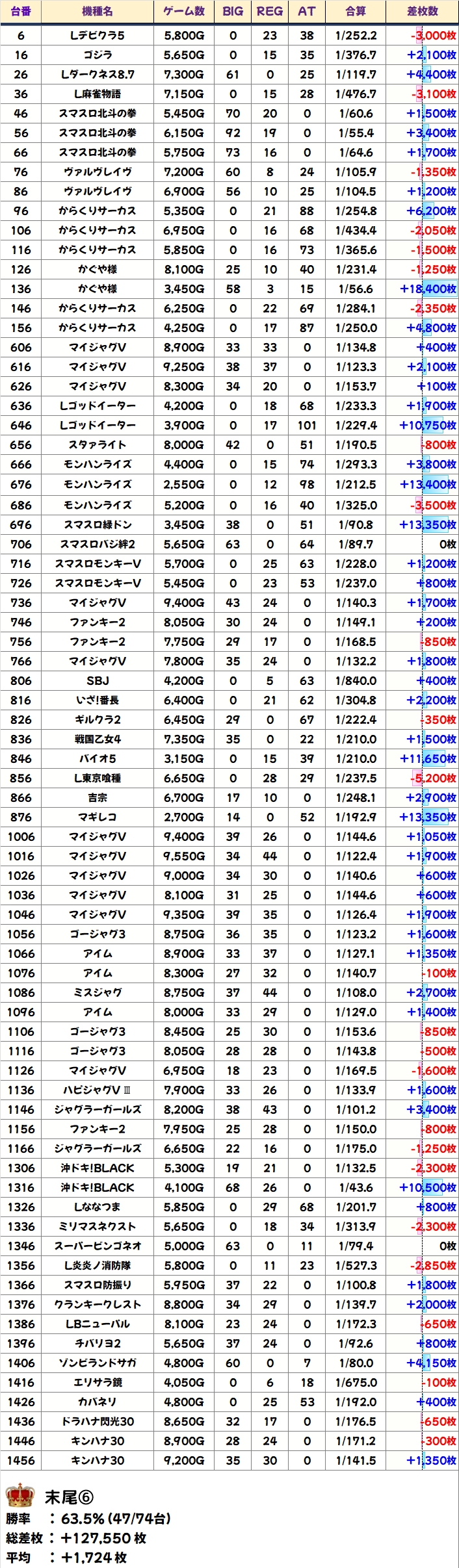The image size is (459, 1568).
Task: Click the LBニューパル machine name
Action: [x=98, y=1324]
